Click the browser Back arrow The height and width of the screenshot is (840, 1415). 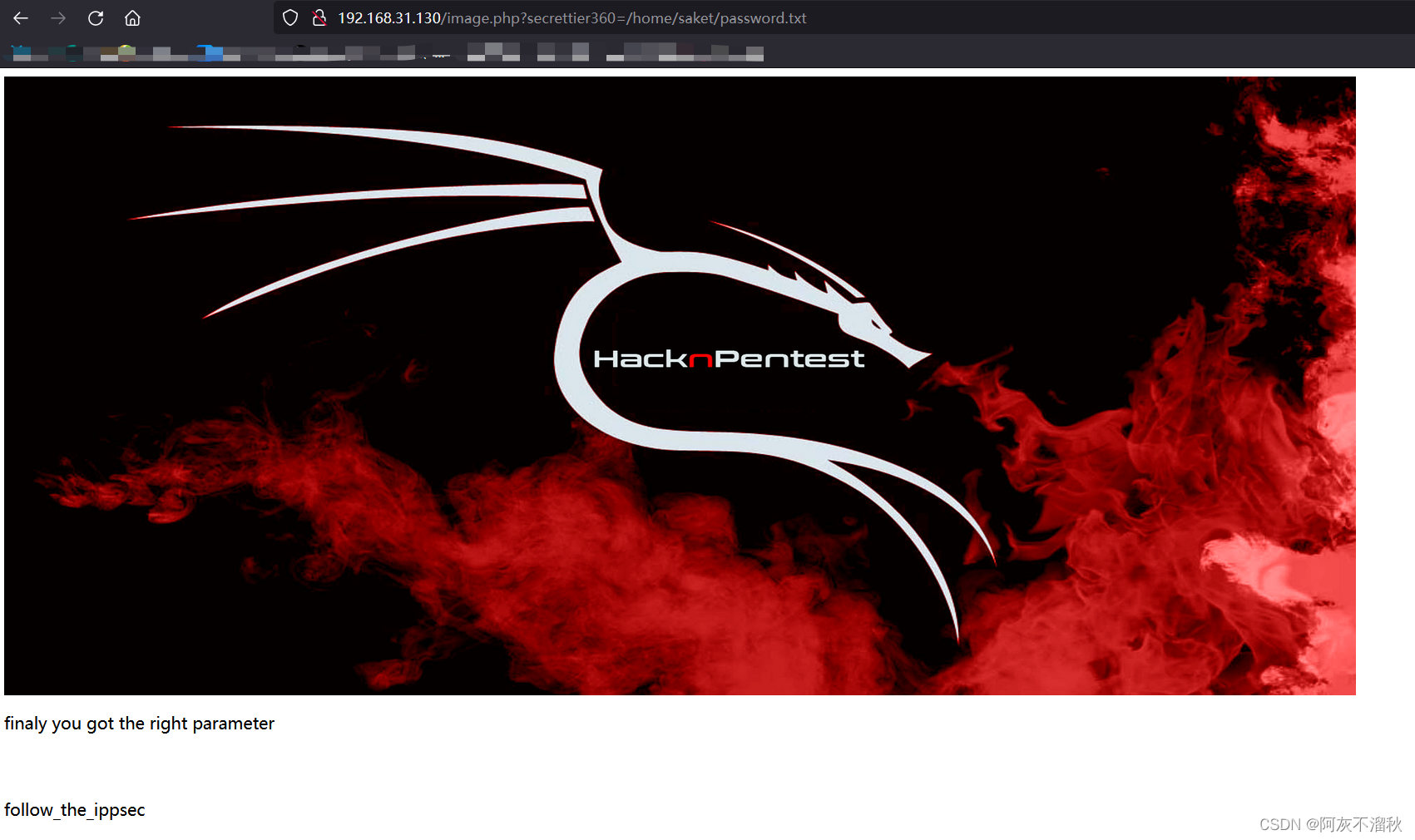tap(21, 17)
